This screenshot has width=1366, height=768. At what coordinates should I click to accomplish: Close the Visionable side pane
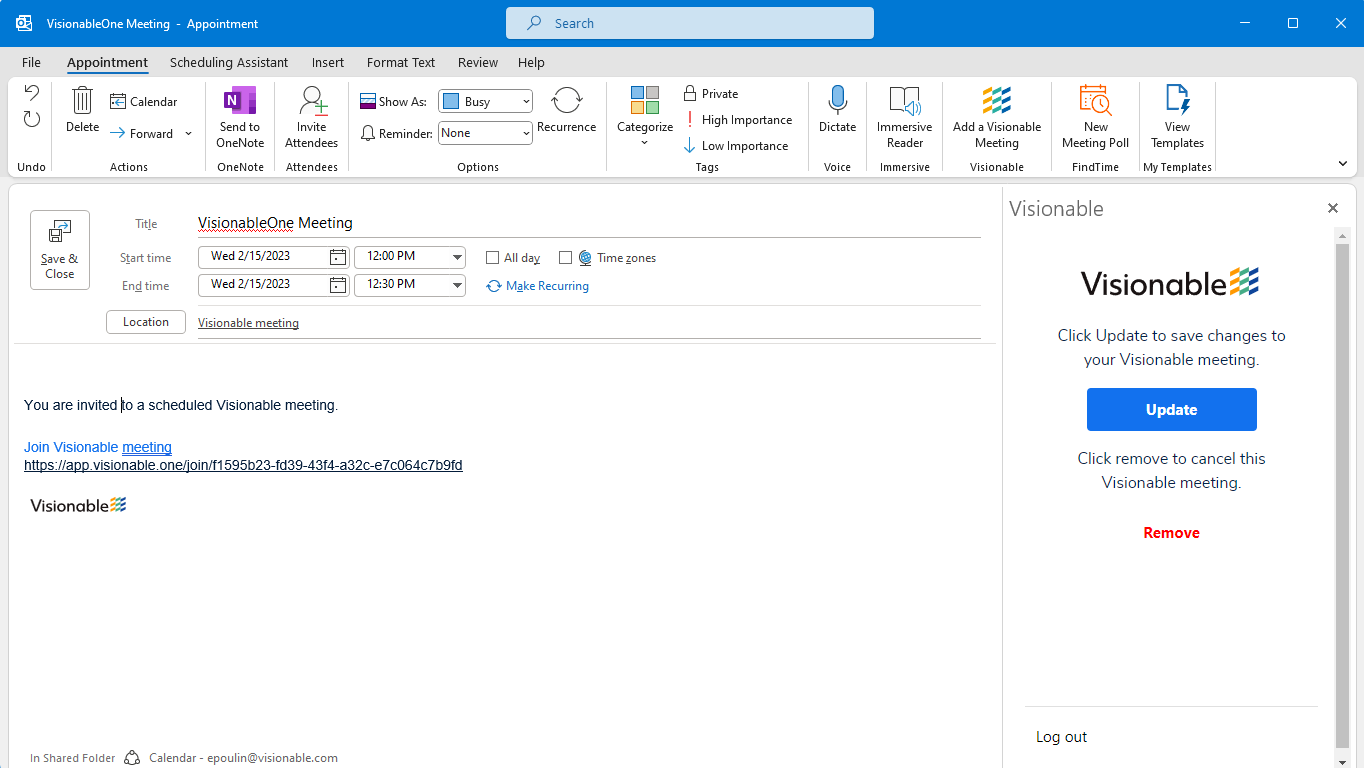1333,208
